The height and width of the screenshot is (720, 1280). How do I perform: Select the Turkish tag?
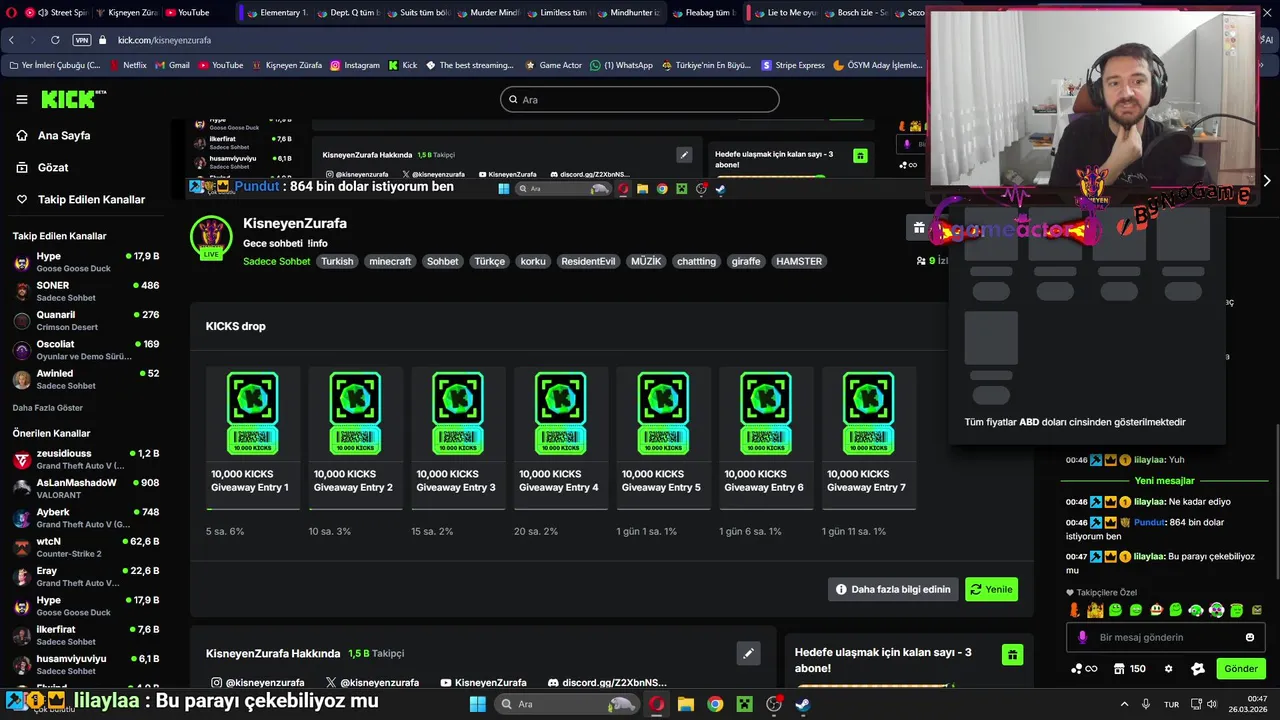pos(337,261)
